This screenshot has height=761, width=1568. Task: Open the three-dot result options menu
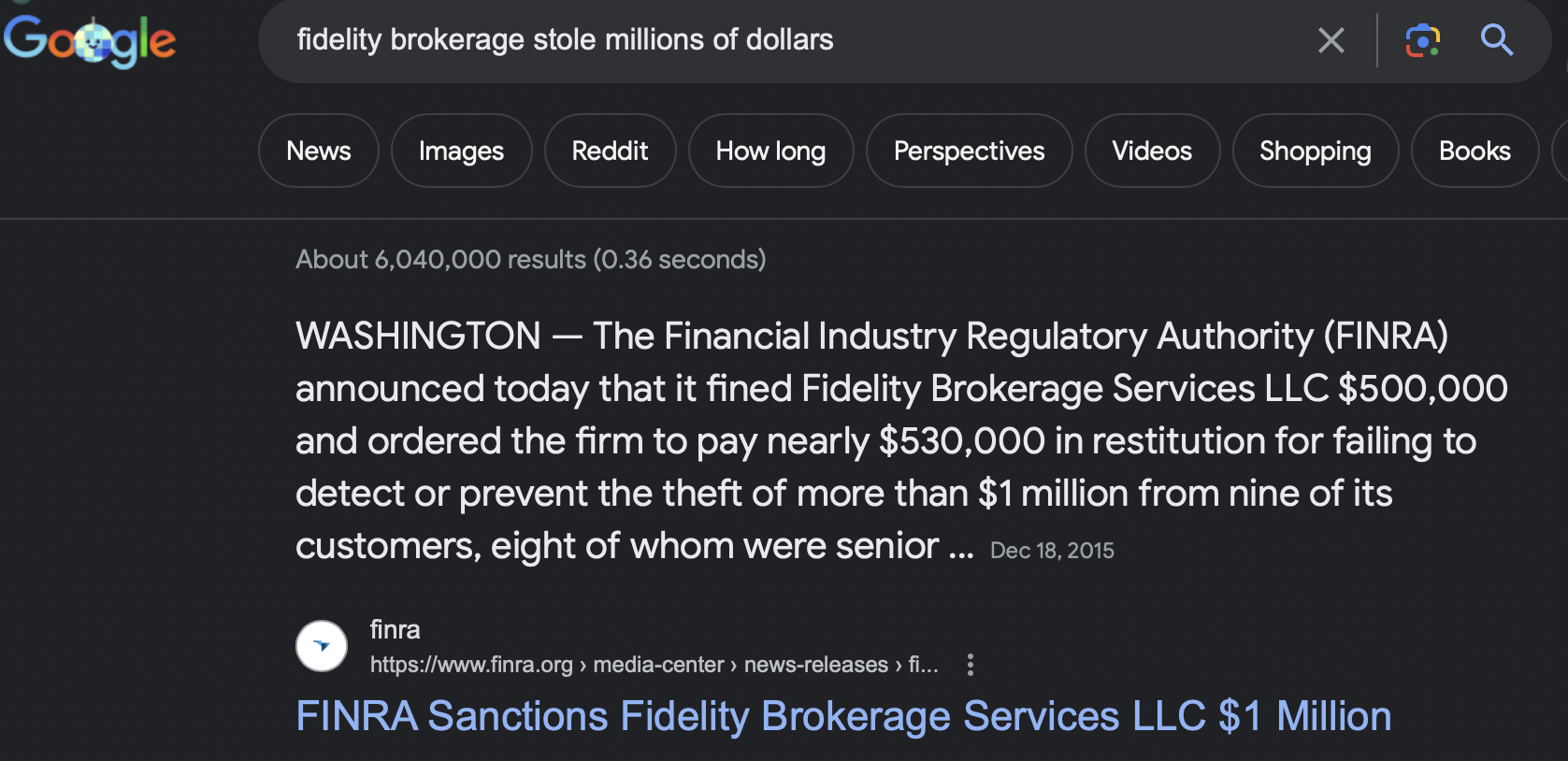pyautogui.click(x=971, y=665)
